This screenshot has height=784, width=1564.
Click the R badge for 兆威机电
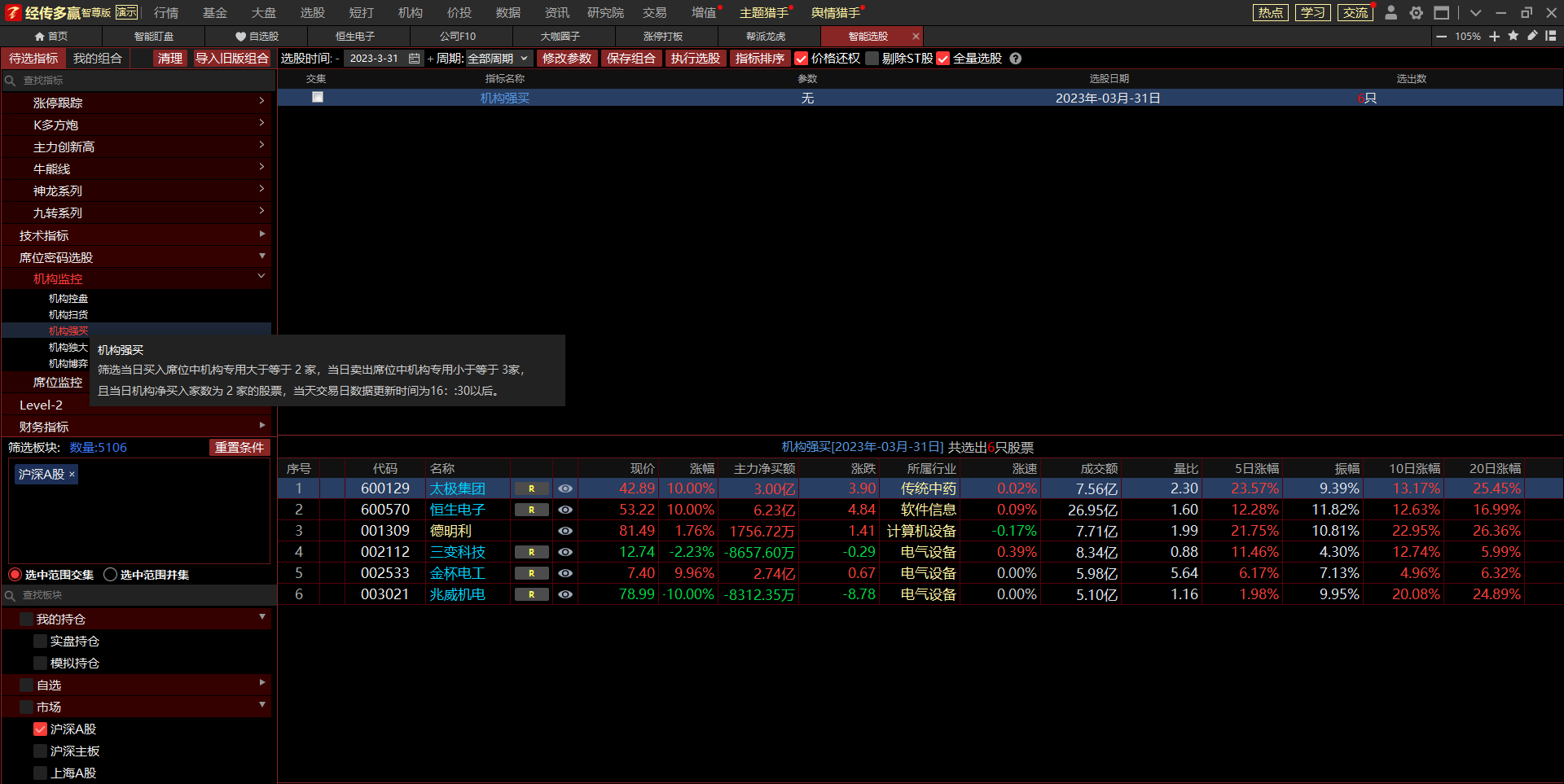(531, 594)
